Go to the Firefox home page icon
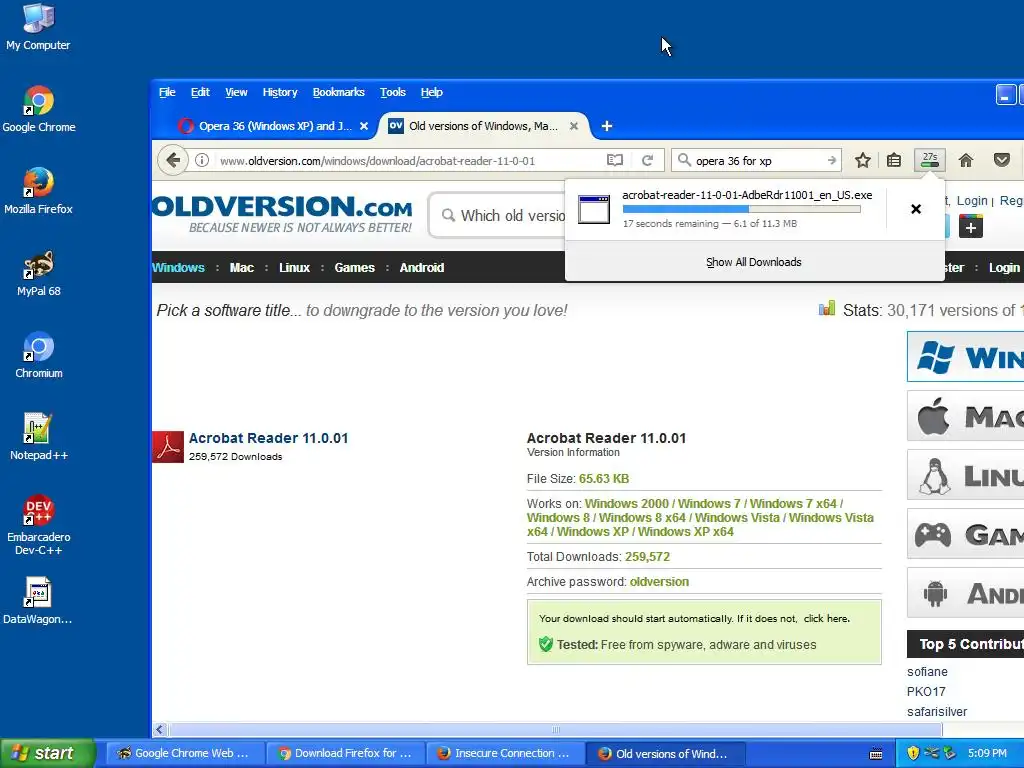 966,160
